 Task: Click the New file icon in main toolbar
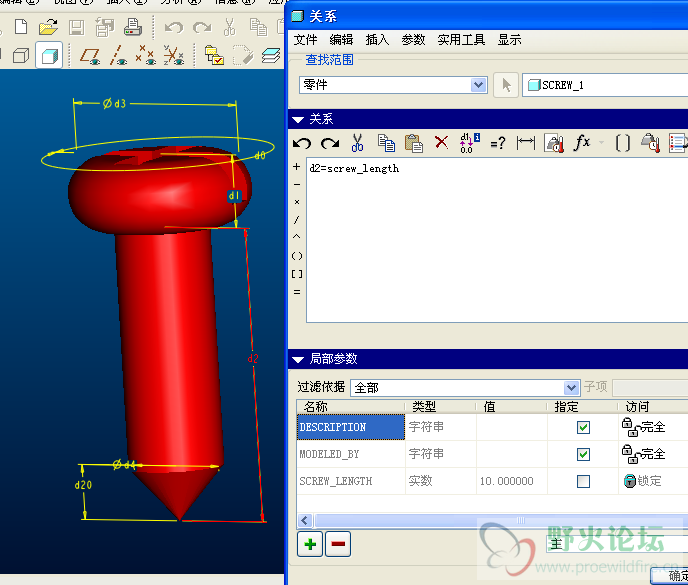coord(21,27)
